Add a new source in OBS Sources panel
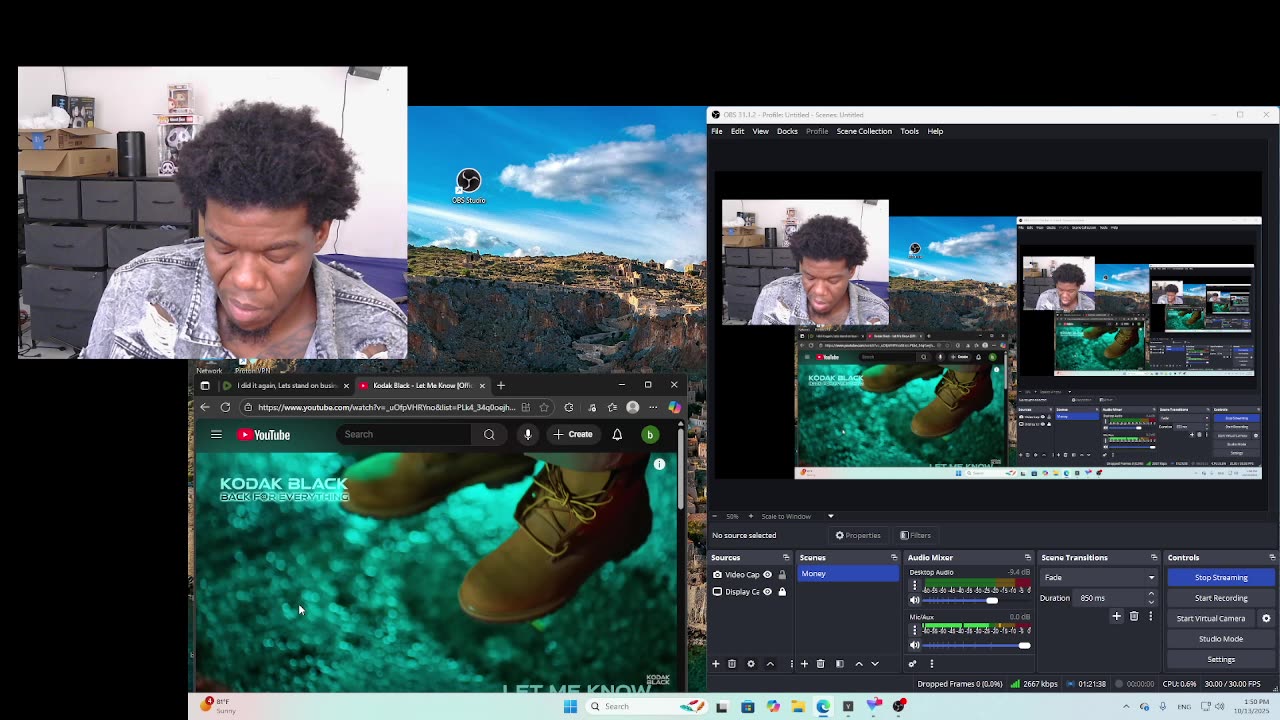Image resolution: width=1280 pixels, height=720 pixels. pyautogui.click(x=715, y=664)
